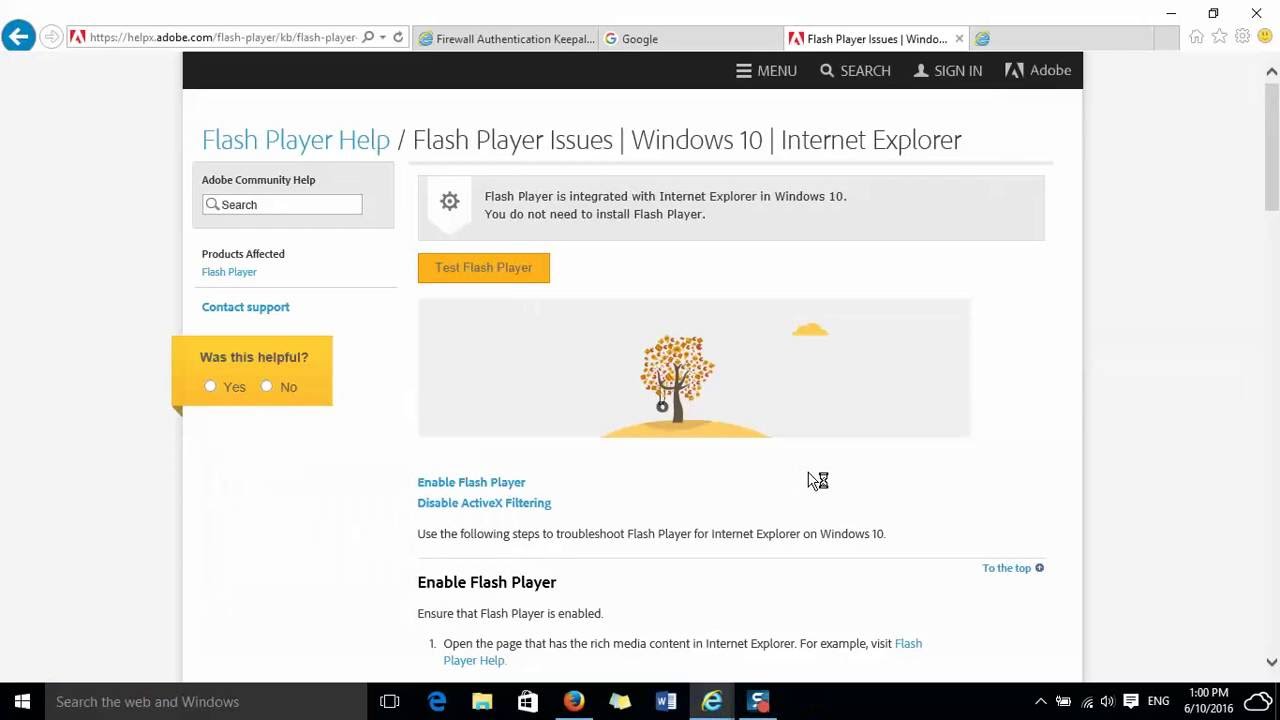1280x720 pixels.
Task: Close the Flash Player Issues tab
Action: 959,39
